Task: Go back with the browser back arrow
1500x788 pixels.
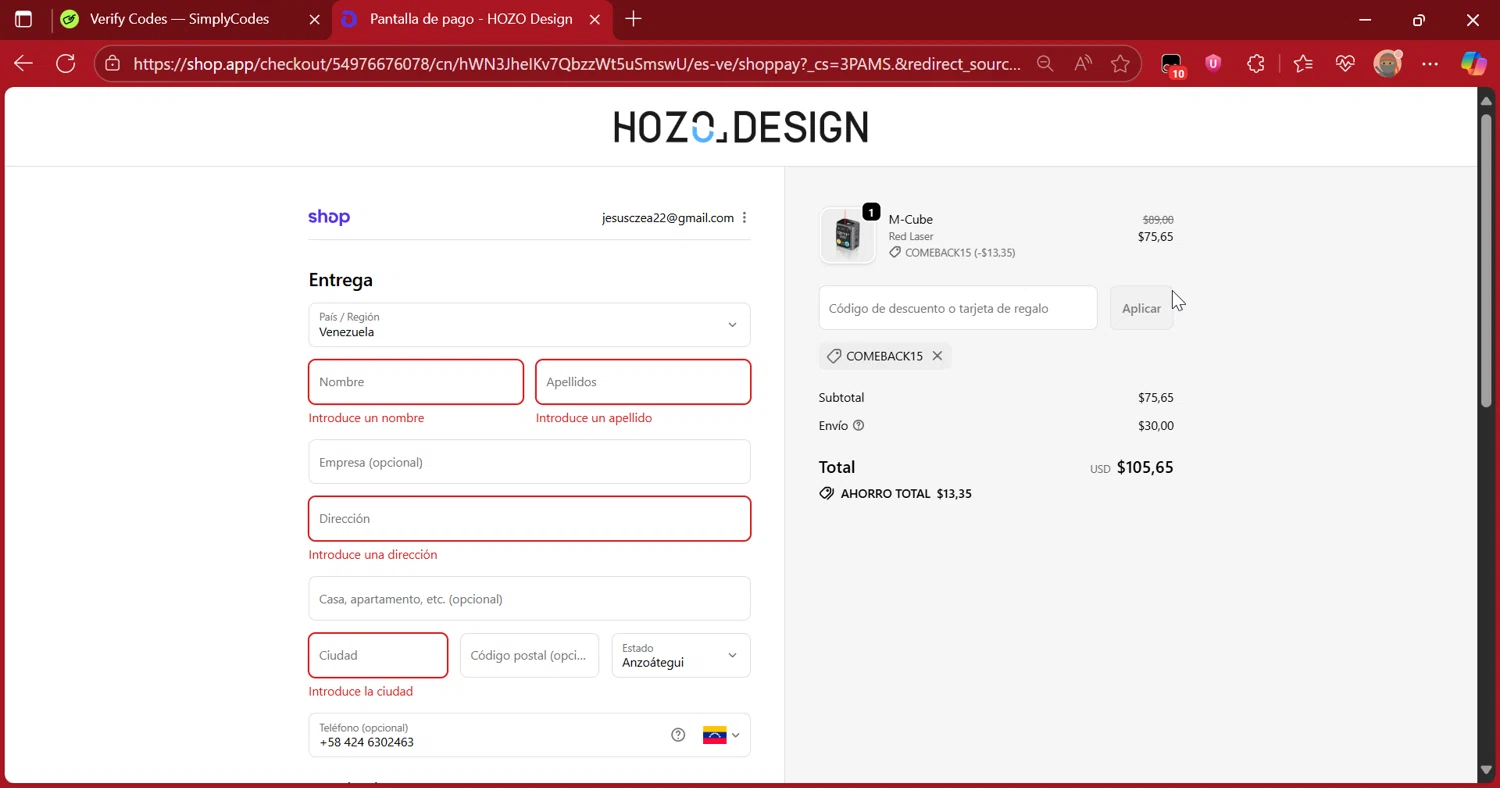Action: click(23, 64)
